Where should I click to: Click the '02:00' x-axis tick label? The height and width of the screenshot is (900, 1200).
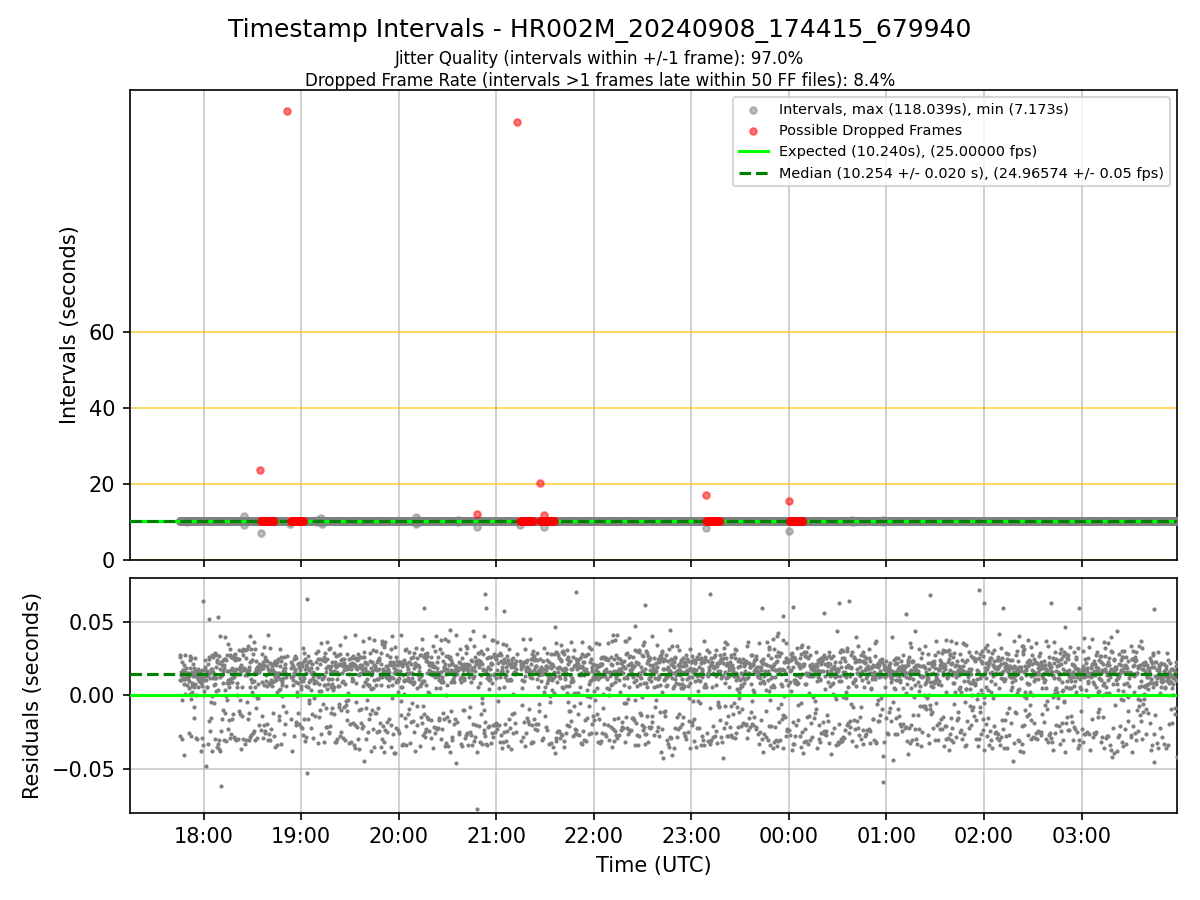pyautogui.click(x=984, y=835)
